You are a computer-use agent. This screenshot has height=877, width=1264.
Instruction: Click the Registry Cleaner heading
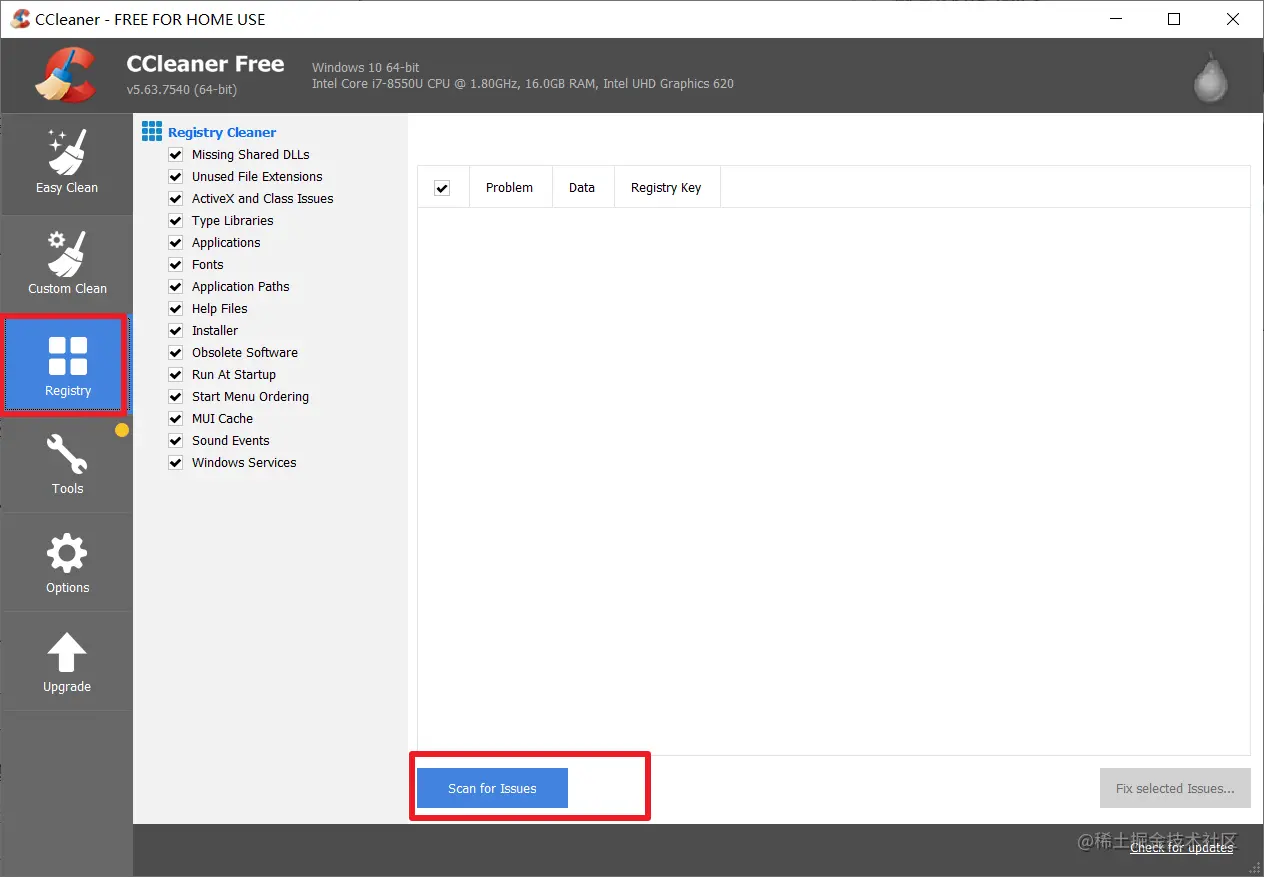(x=222, y=132)
